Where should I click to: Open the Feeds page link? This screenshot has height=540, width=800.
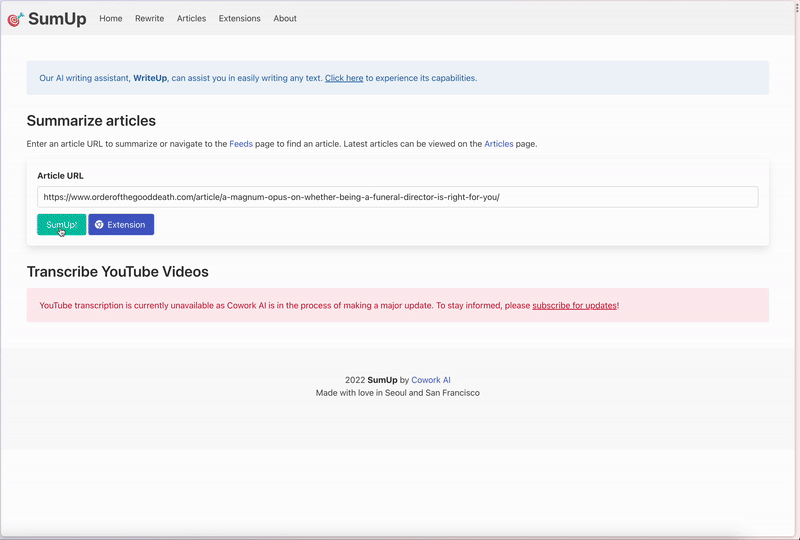tap(241, 144)
